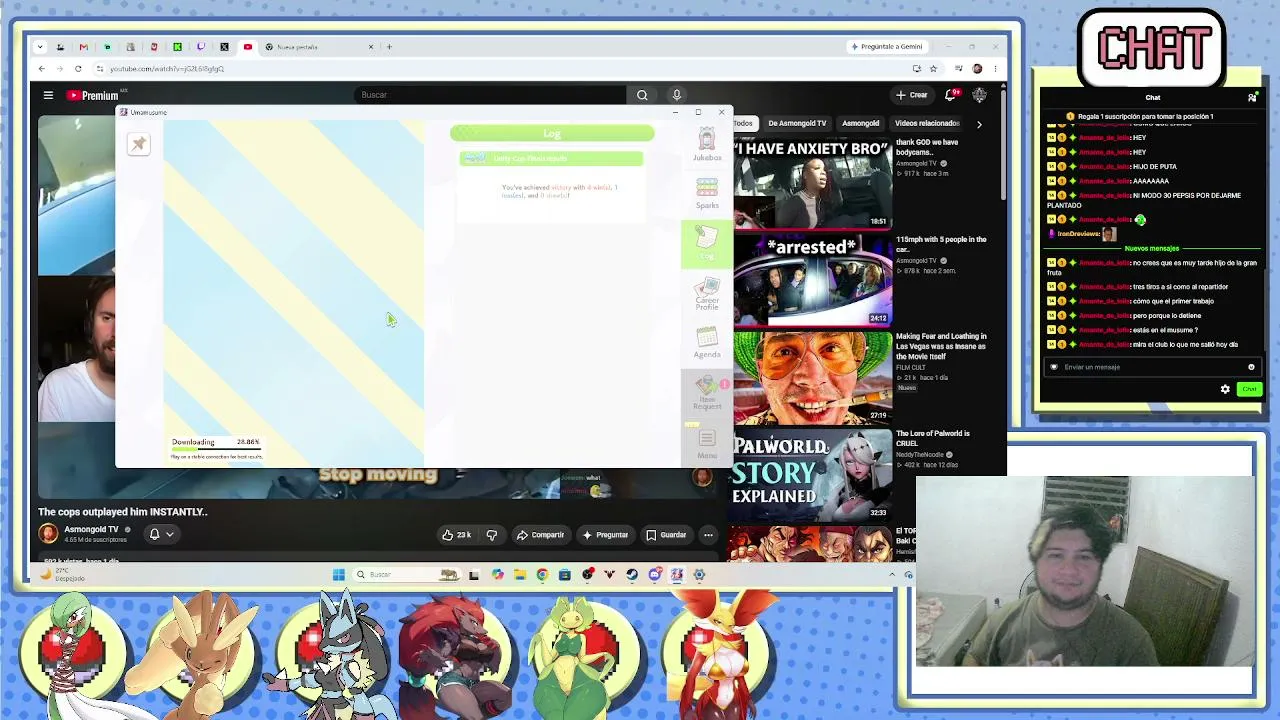1280x720 pixels.
Task: Save video with Guardar button
Action: click(x=666, y=535)
